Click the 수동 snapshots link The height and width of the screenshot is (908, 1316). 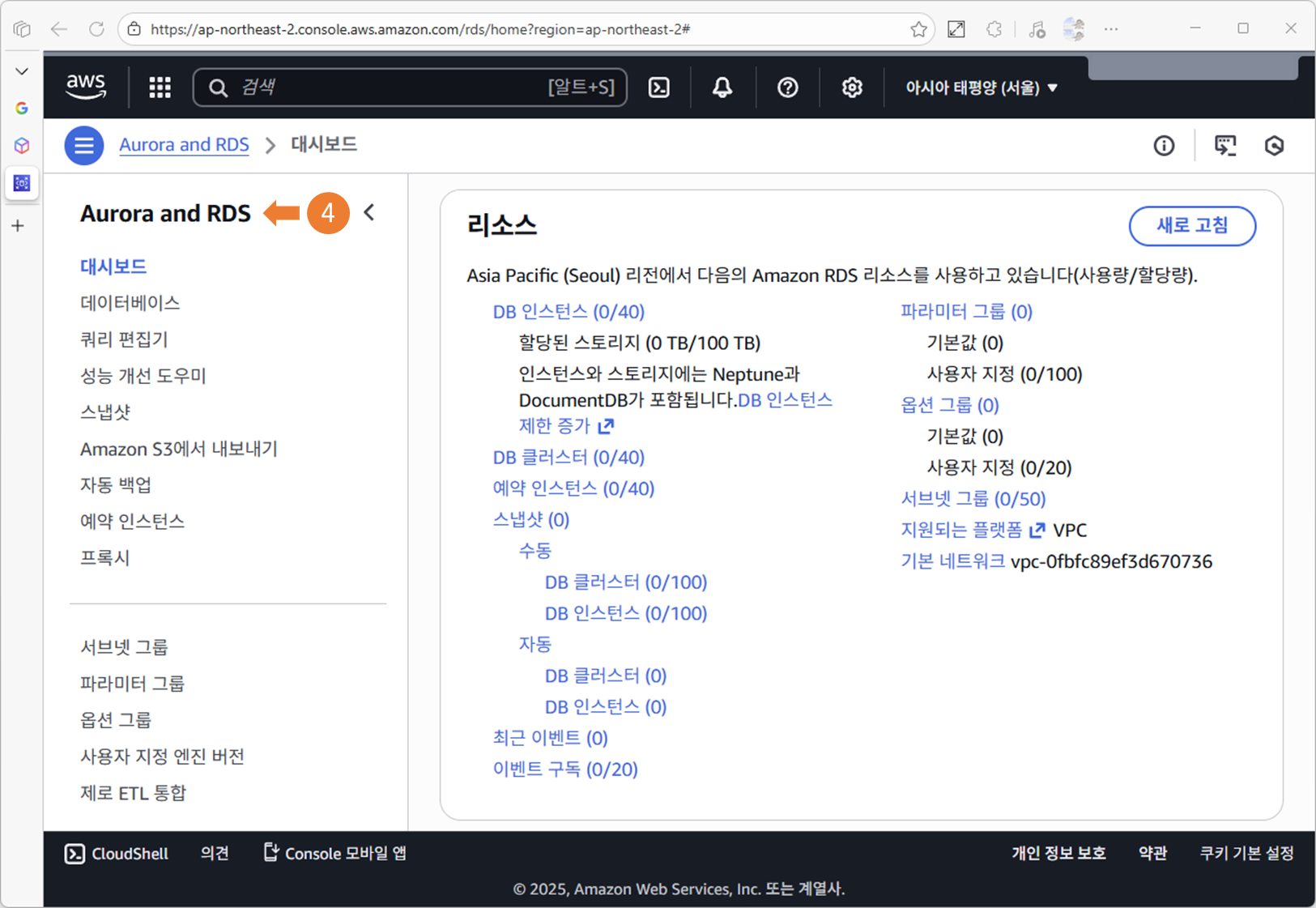535,551
